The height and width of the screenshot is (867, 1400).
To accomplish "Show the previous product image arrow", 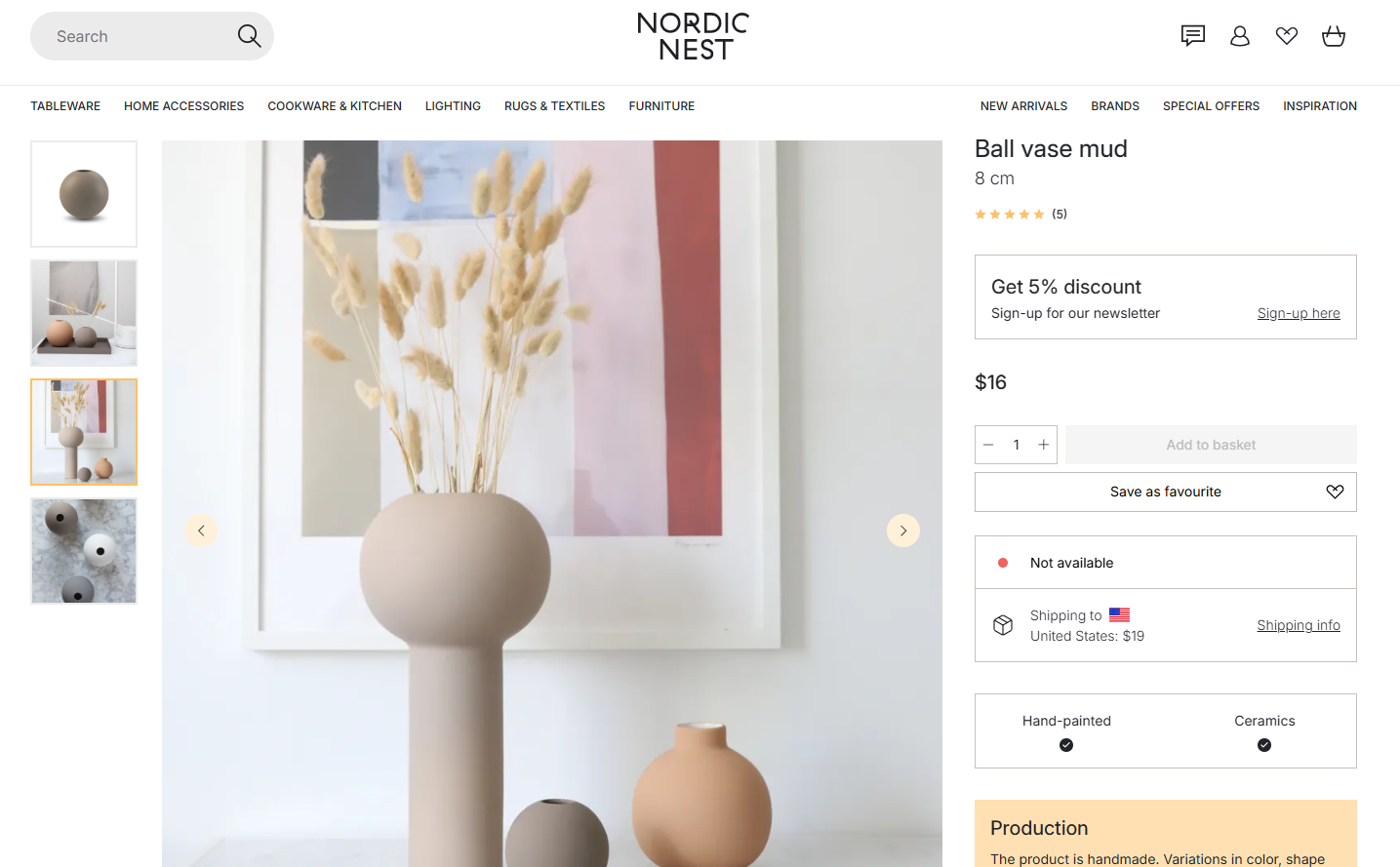I will click(201, 531).
